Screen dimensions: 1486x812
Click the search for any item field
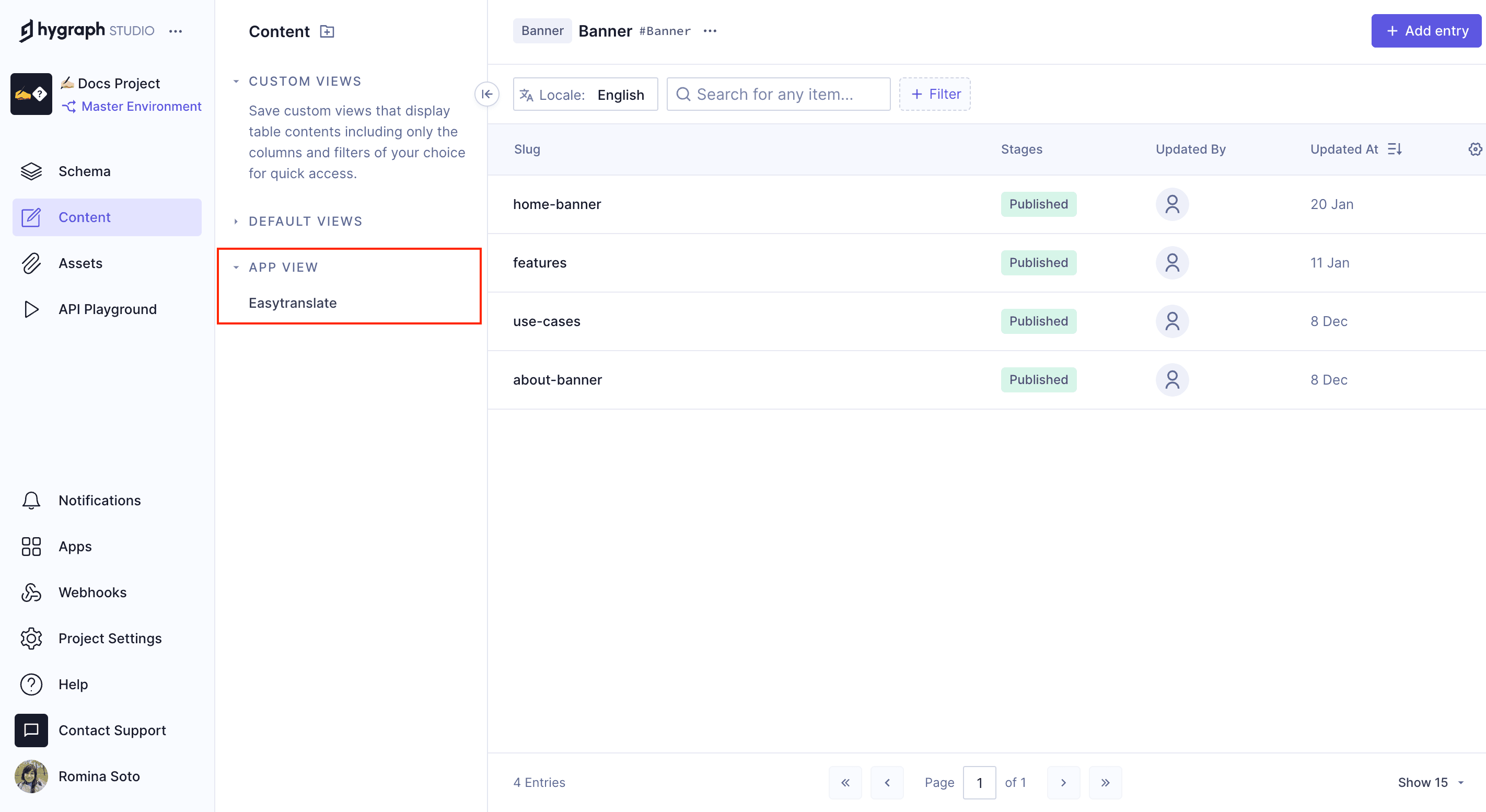click(778, 94)
